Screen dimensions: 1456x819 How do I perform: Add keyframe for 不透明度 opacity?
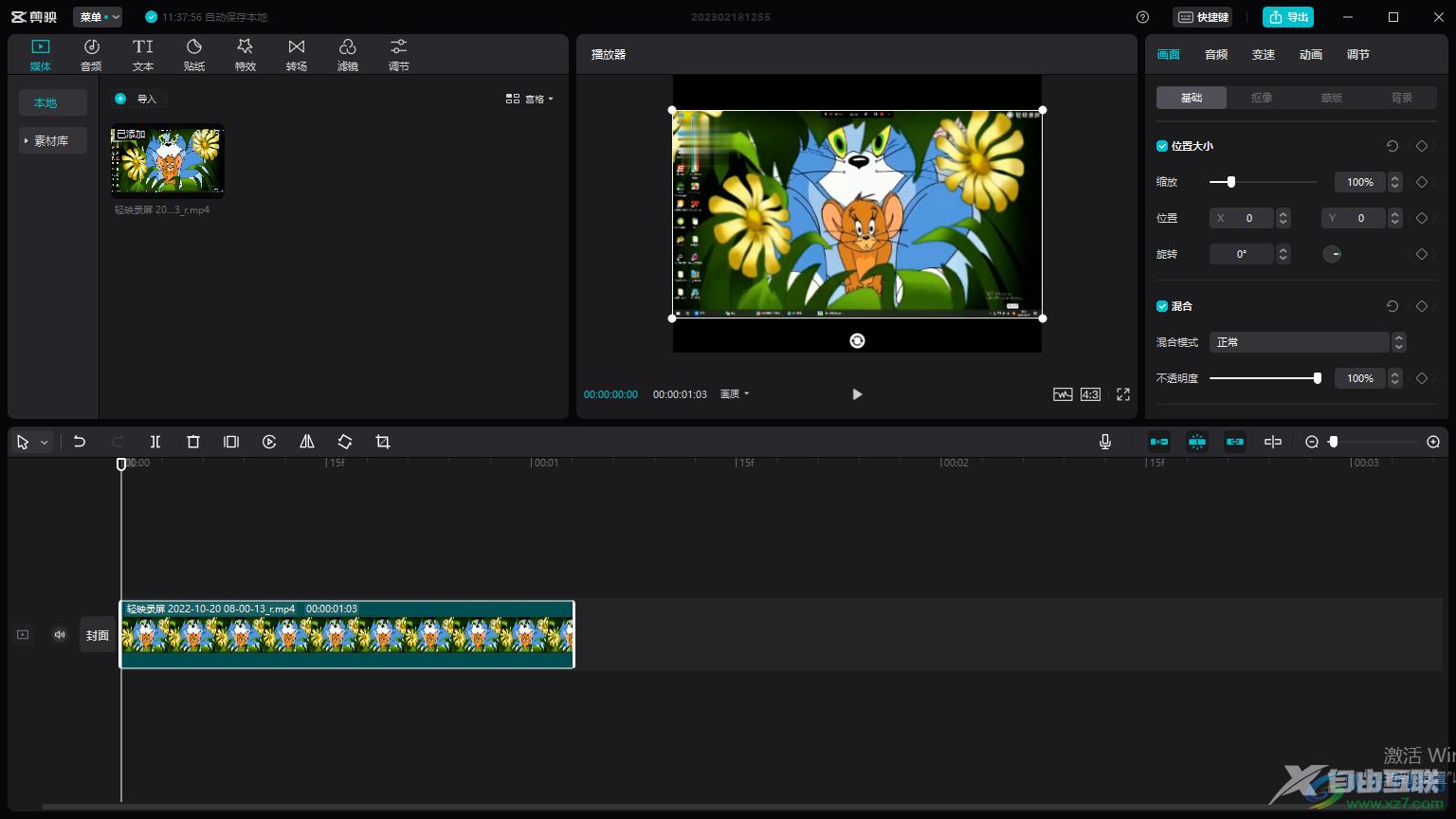pos(1422,378)
